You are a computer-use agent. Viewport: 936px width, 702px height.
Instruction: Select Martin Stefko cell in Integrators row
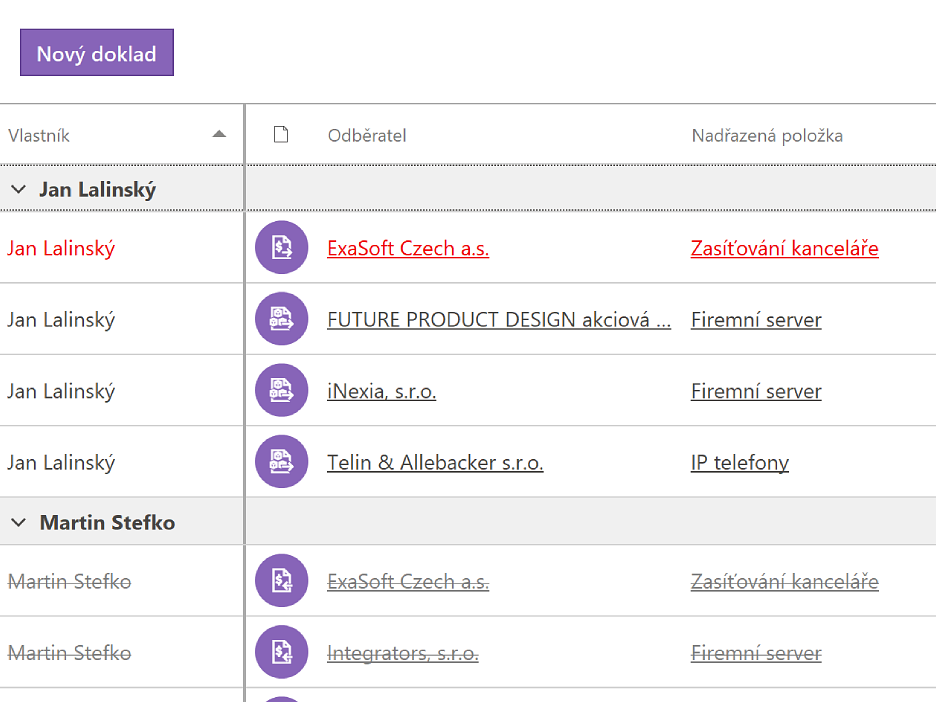point(69,653)
